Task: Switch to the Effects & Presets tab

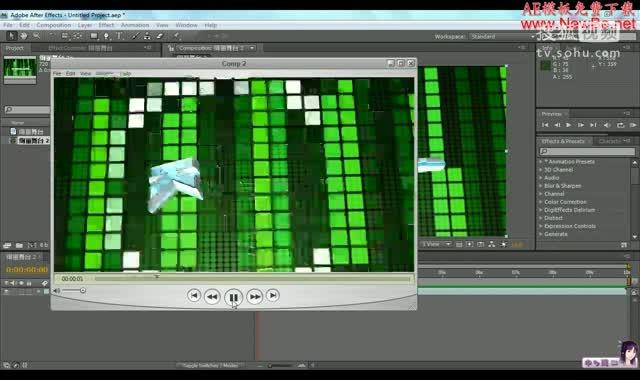Action: [x=563, y=141]
